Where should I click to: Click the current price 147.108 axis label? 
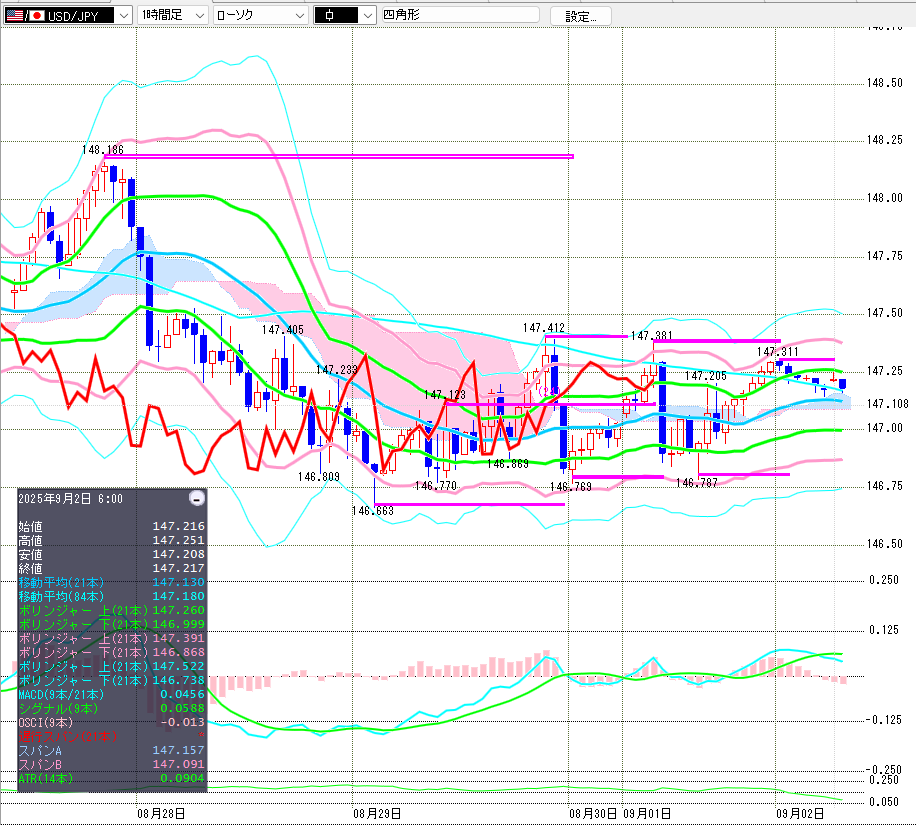[x=888, y=404]
